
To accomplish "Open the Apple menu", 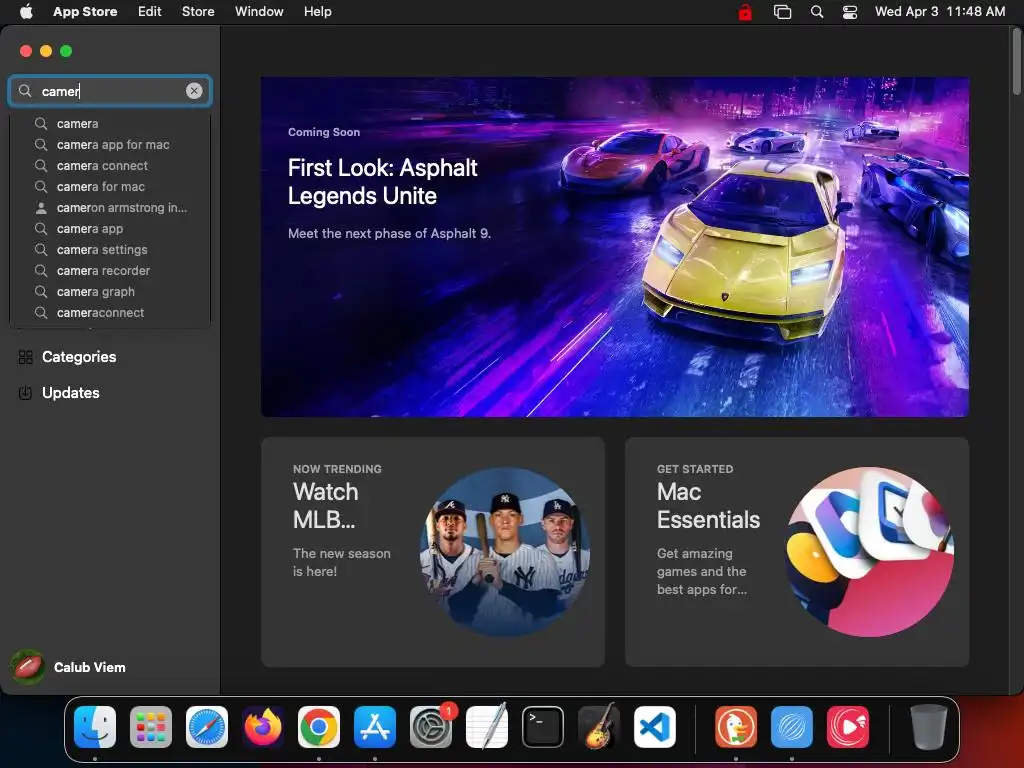I will pos(26,12).
